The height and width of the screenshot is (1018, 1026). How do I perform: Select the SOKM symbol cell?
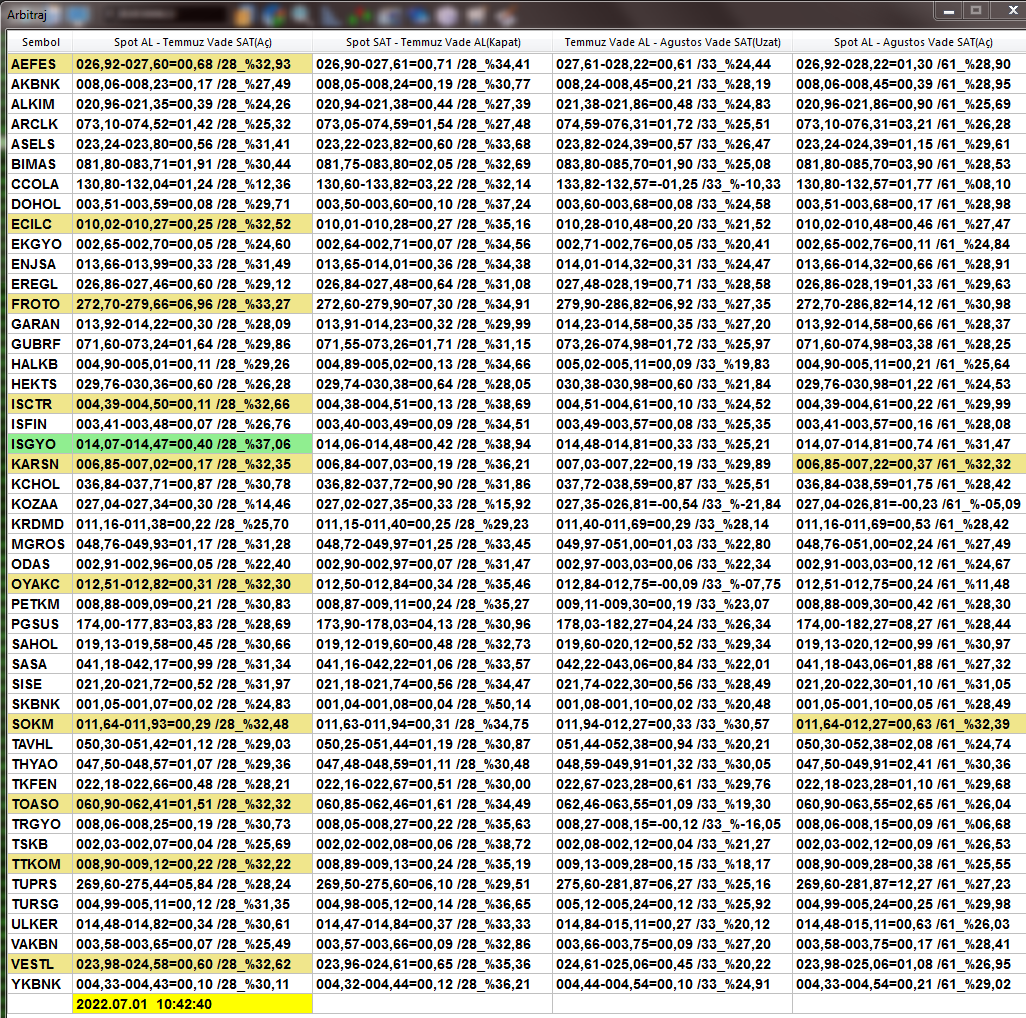click(x=40, y=724)
